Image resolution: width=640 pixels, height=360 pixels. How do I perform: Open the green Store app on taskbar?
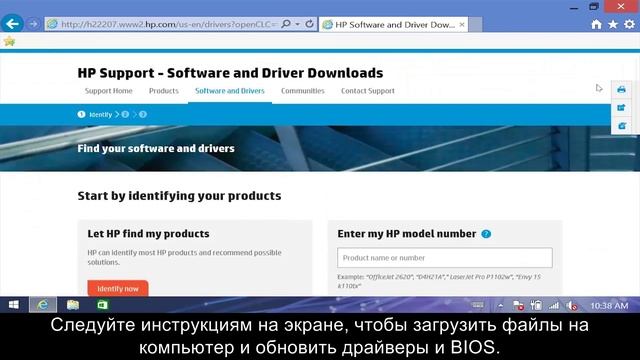coord(102,305)
